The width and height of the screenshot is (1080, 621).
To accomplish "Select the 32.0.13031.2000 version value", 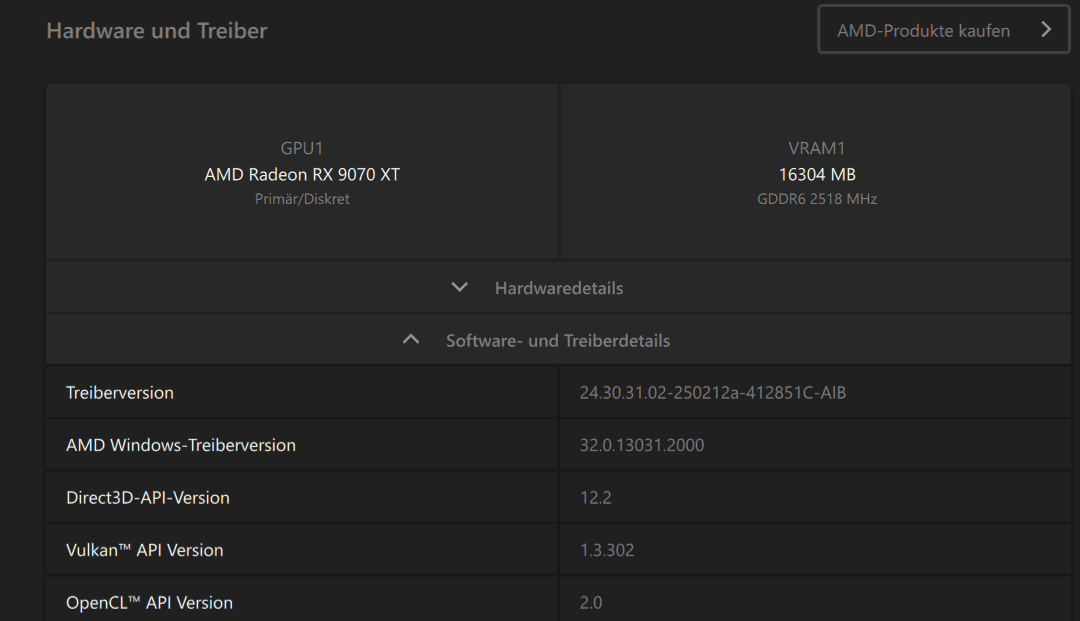I will click(x=641, y=445).
